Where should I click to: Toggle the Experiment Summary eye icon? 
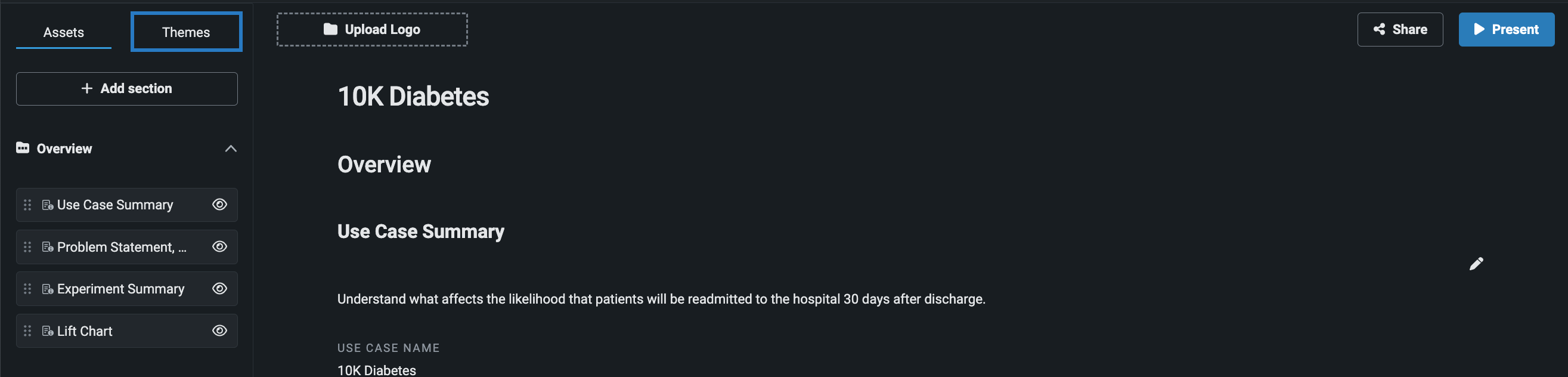pos(219,289)
